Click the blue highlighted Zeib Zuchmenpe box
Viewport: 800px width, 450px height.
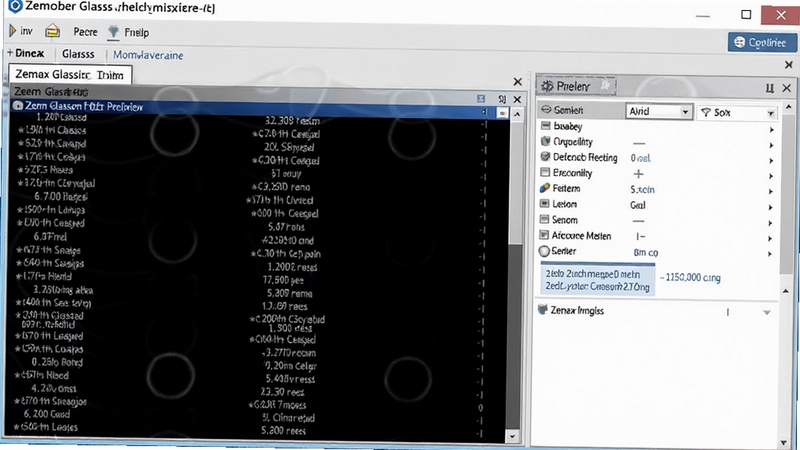point(597,280)
